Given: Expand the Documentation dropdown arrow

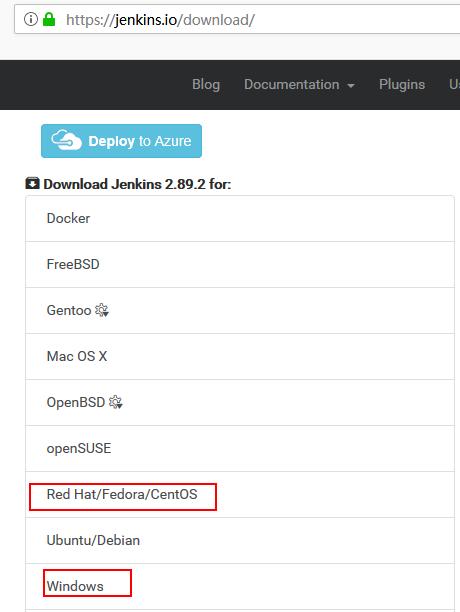Looking at the screenshot, I should (x=351, y=85).
